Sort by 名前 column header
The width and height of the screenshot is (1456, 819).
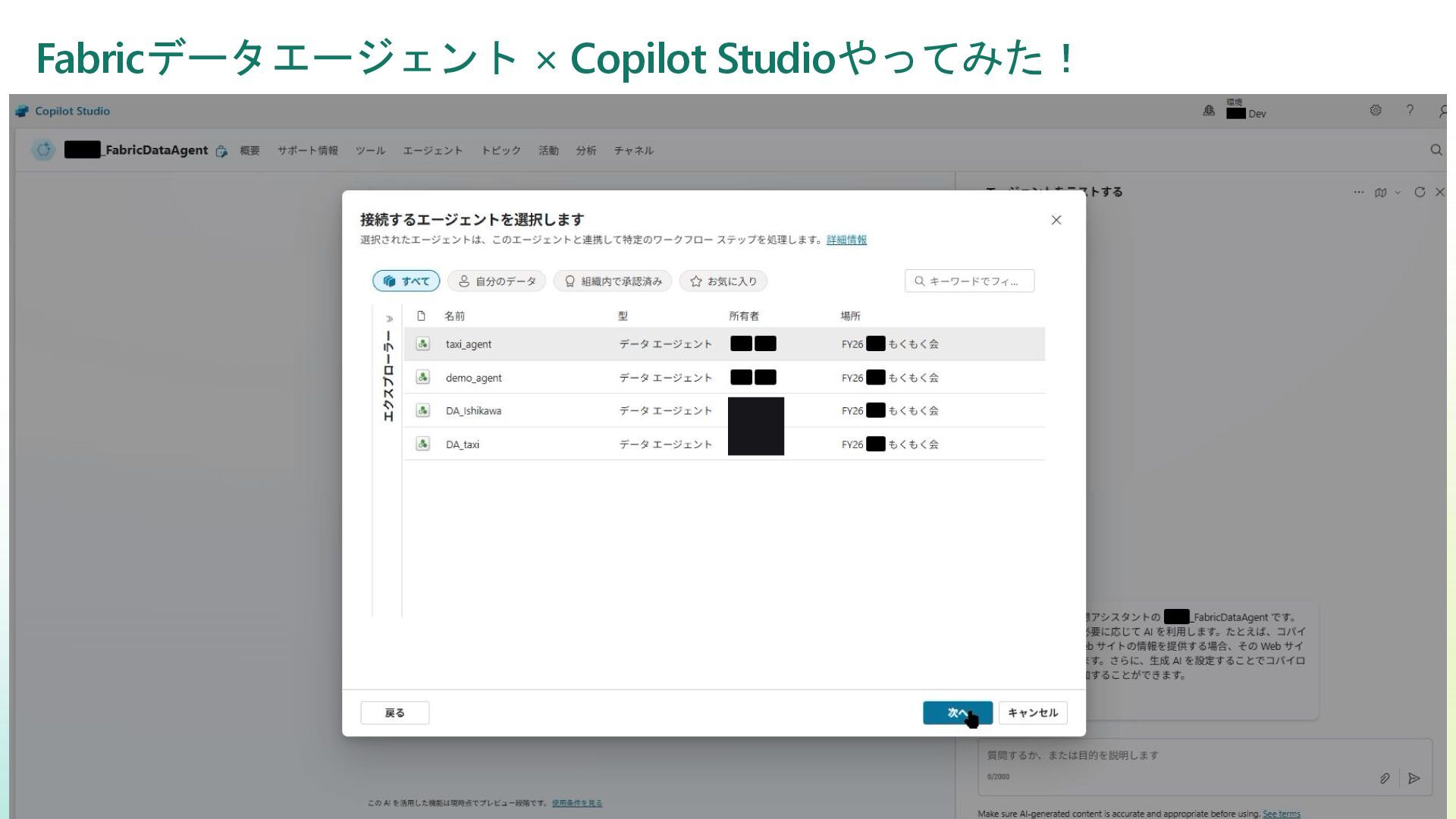click(454, 316)
